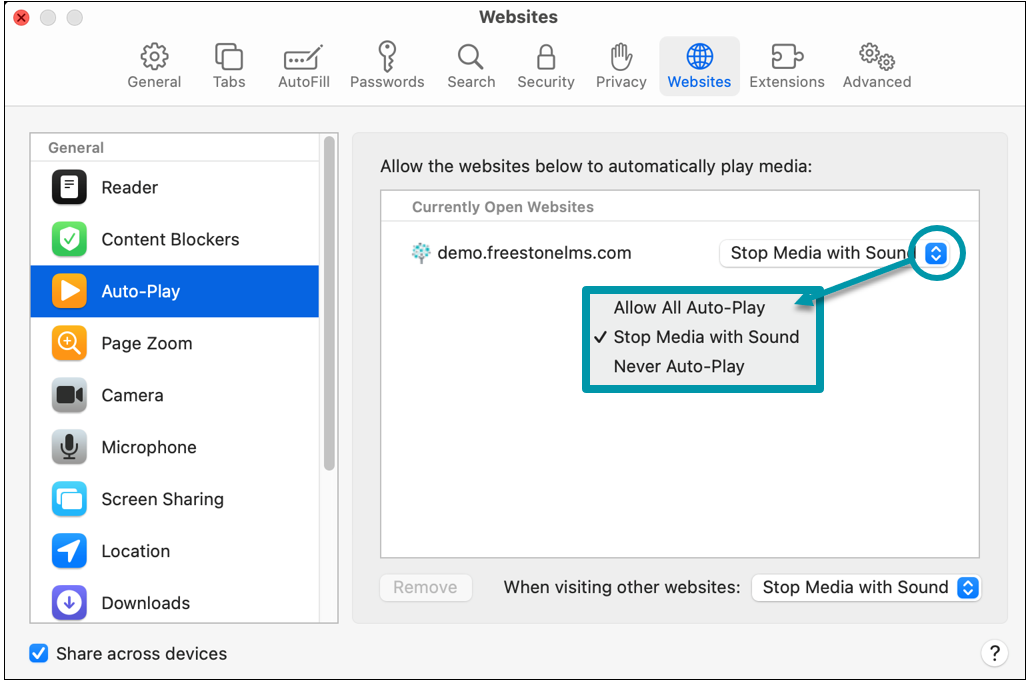
Task: Select the Passwords settings icon
Action: click(387, 64)
